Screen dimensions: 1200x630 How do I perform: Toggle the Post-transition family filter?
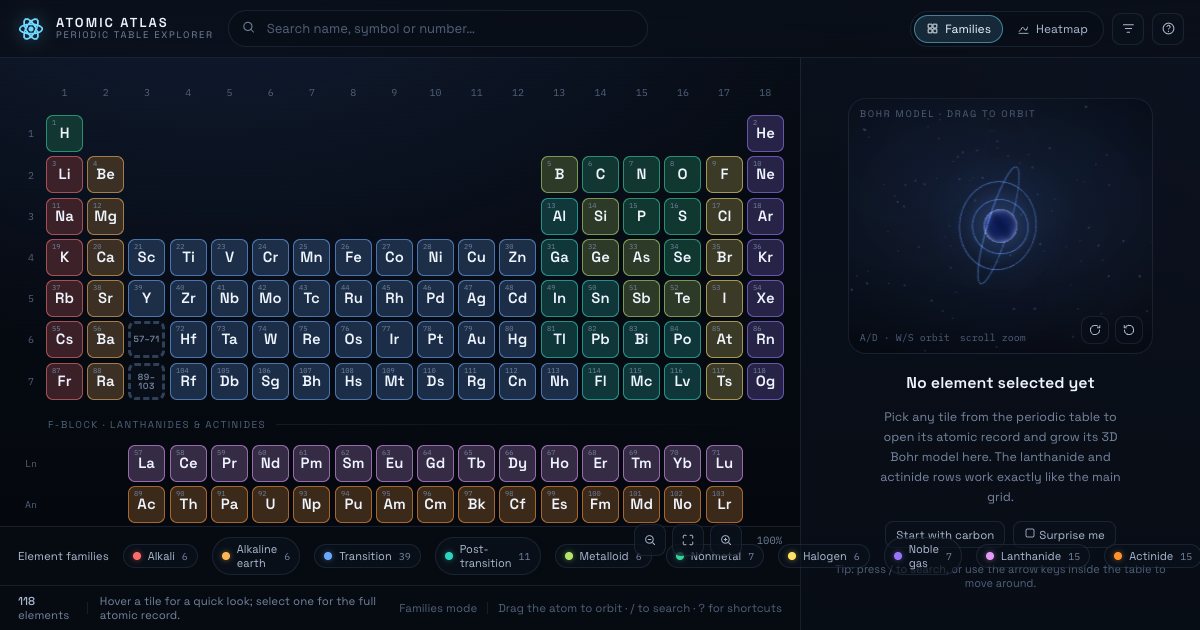pyautogui.click(x=488, y=556)
